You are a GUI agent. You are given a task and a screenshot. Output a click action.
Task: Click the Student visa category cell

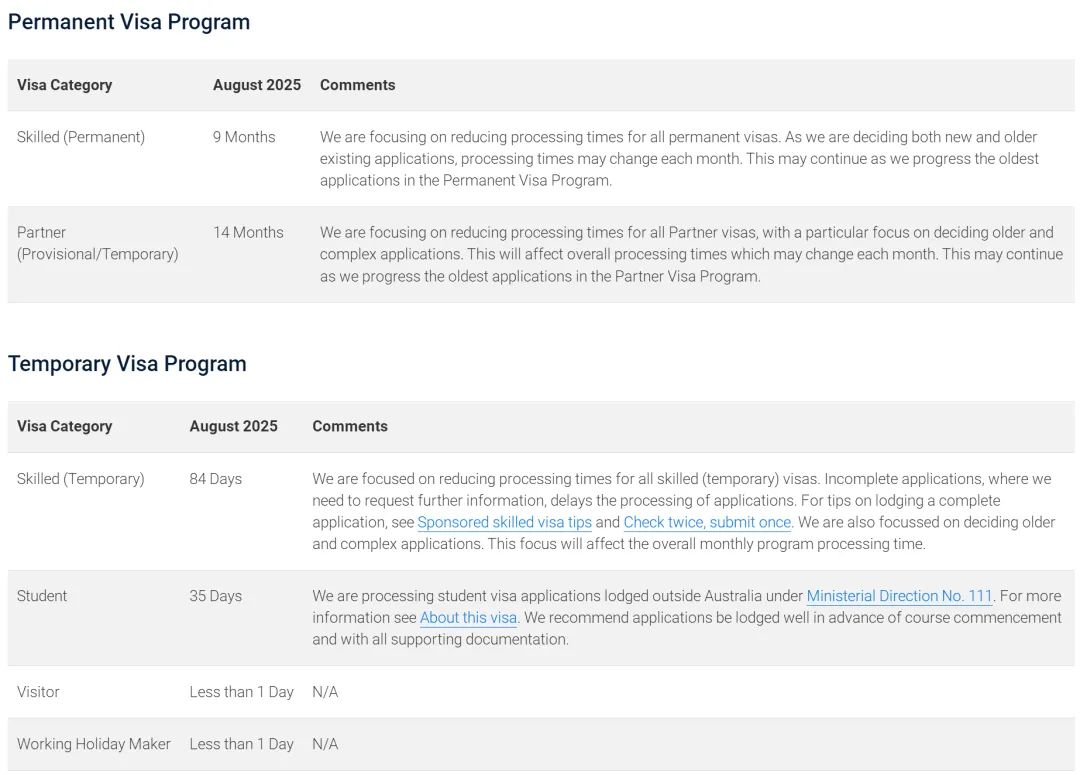pyautogui.click(x=42, y=596)
